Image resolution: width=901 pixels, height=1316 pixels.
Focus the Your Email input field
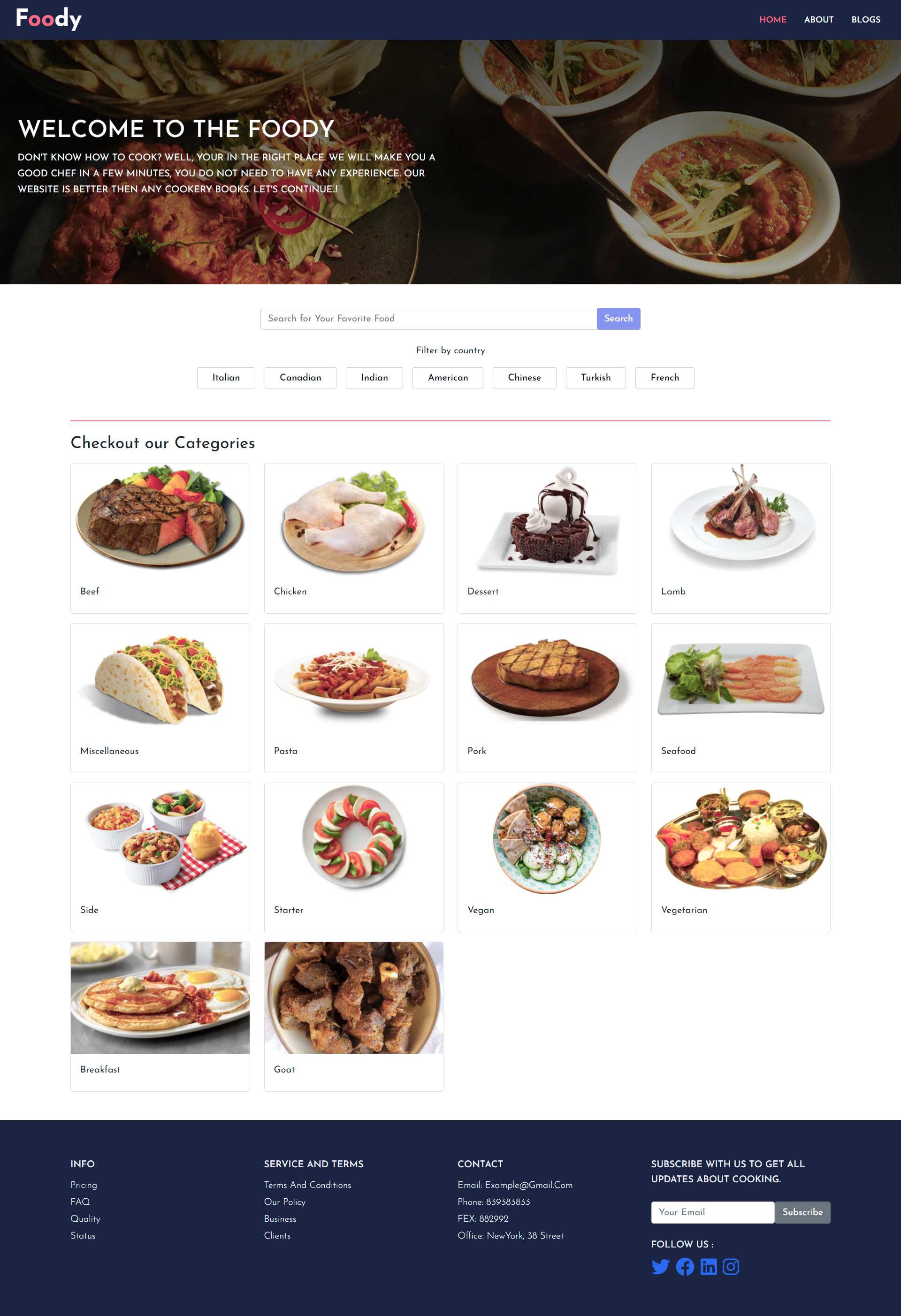click(x=712, y=1212)
